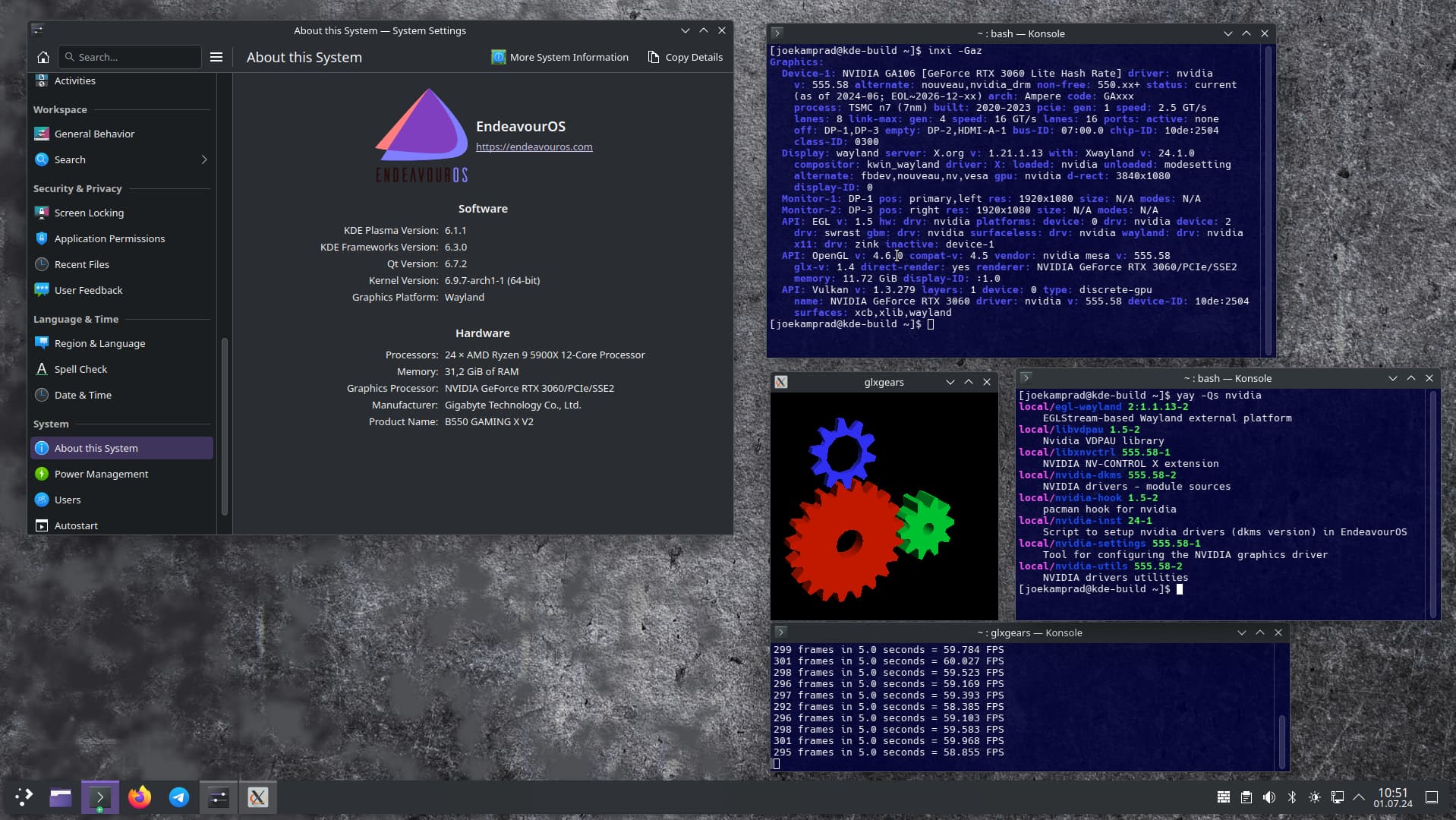Open User Feedback settings
Image resolution: width=1456 pixels, height=820 pixels.
pos(121,290)
